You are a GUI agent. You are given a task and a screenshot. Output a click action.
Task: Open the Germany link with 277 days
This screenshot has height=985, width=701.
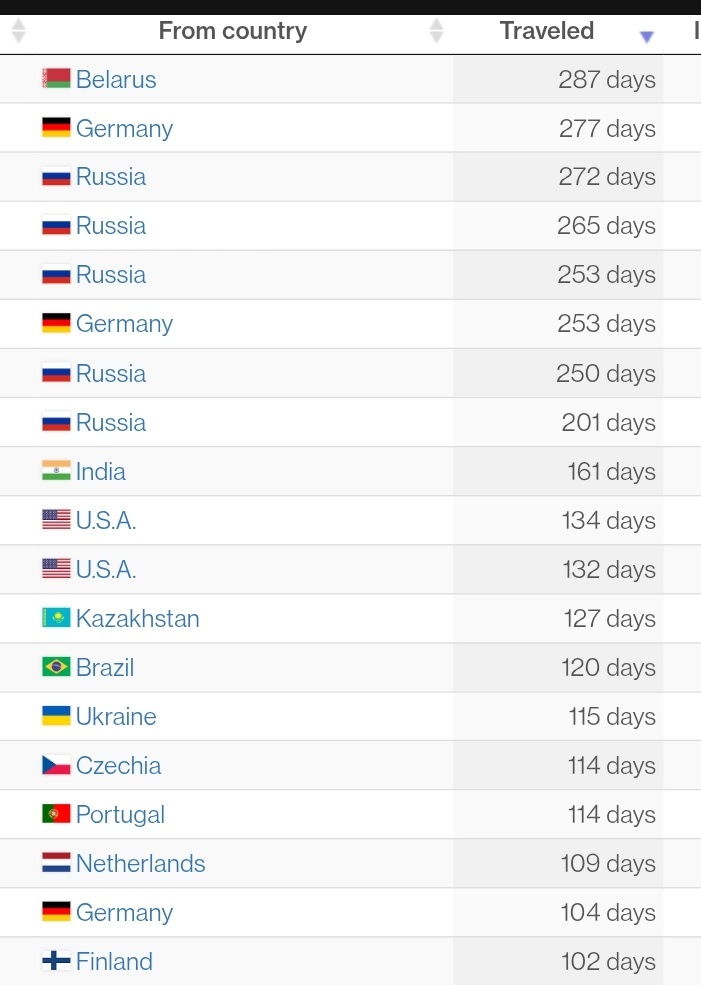click(124, 129)
